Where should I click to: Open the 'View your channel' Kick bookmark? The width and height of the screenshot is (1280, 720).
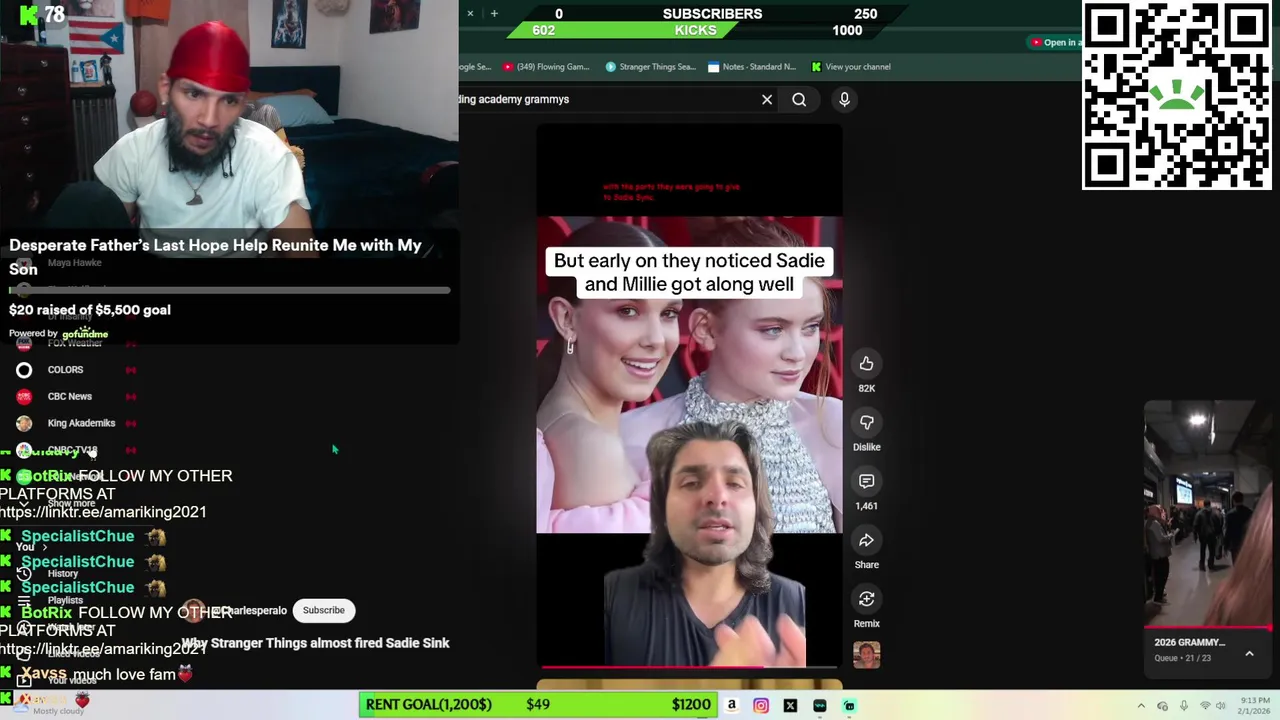coord(851,67)
